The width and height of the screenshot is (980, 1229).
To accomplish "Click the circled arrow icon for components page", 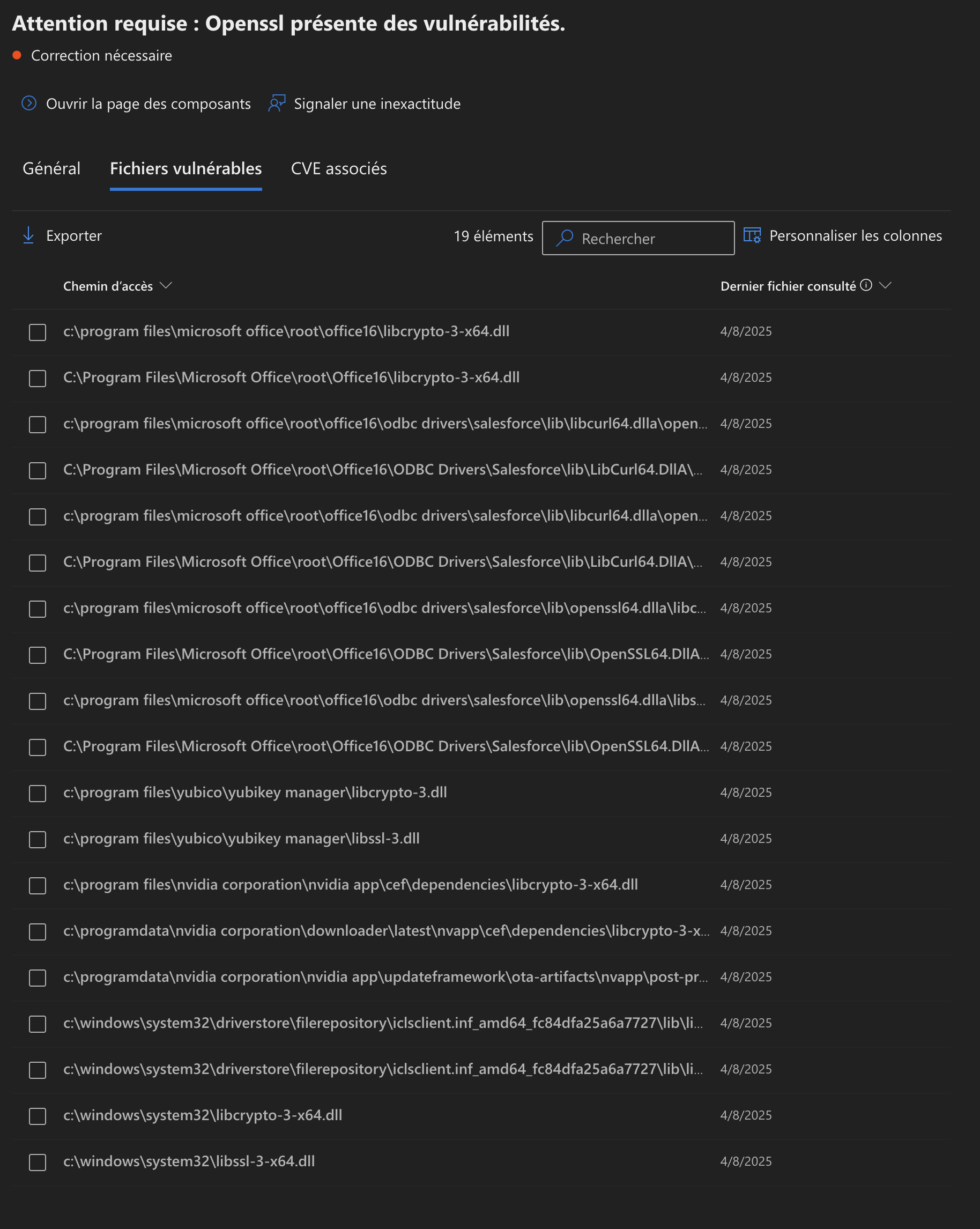I will point(29,103).
